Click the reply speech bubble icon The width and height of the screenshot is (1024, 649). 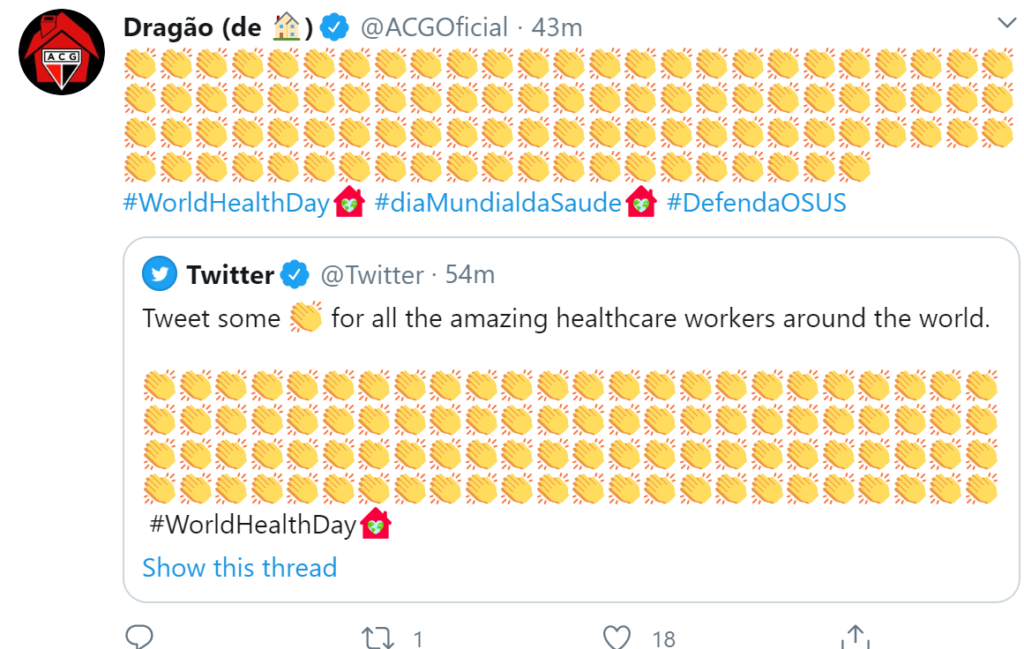tap(140, 636)
